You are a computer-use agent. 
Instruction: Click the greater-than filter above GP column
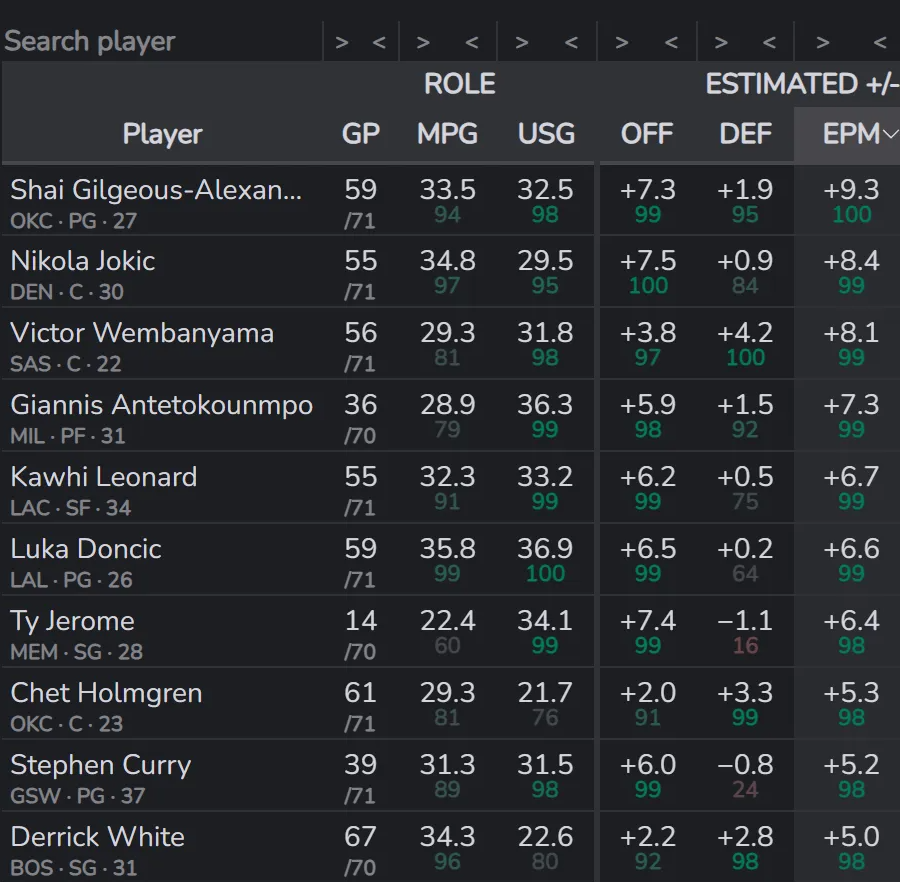pyautogui.click(x=342, y=42)
